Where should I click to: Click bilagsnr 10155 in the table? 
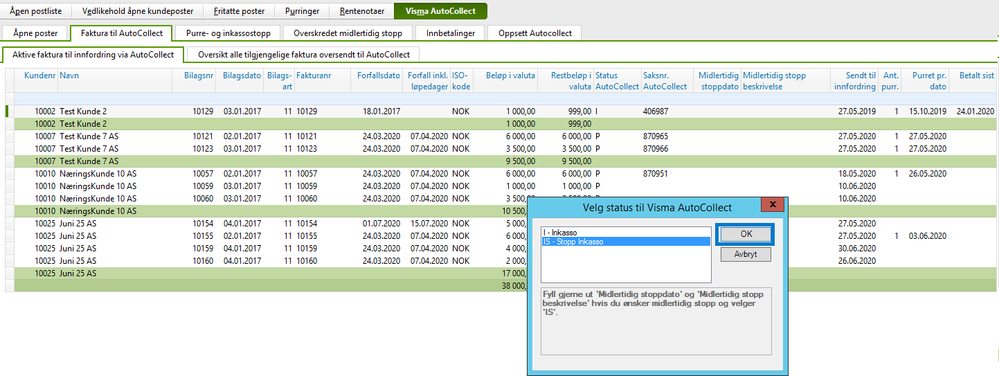pos(203,236)
